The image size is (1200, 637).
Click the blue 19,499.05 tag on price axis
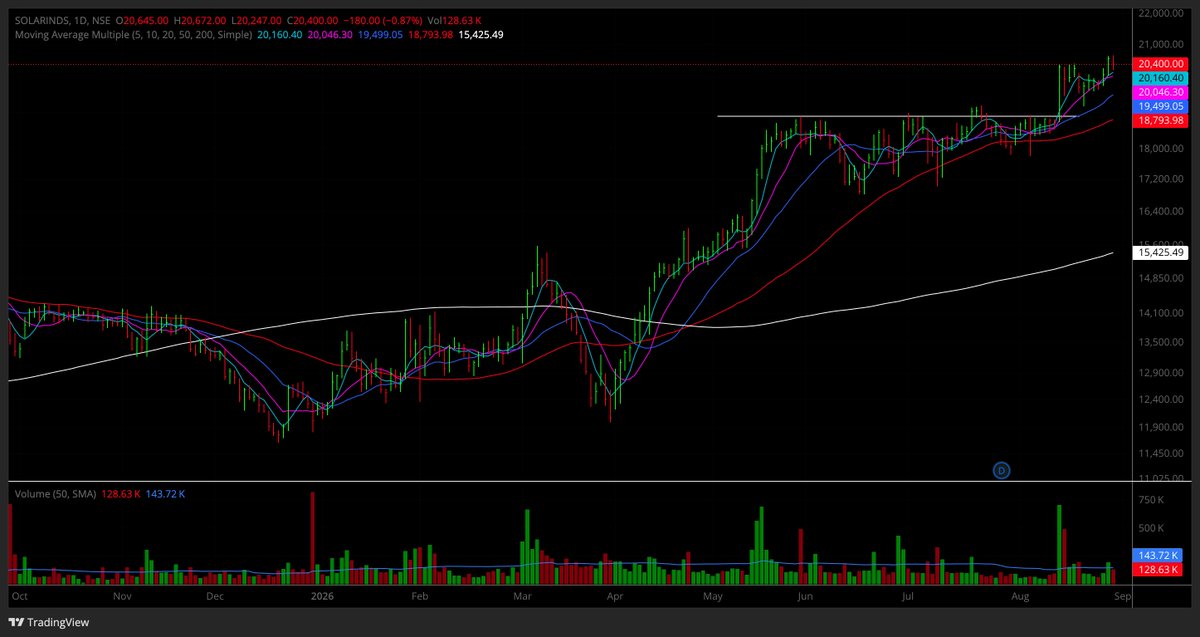[x=1160, y=105]
